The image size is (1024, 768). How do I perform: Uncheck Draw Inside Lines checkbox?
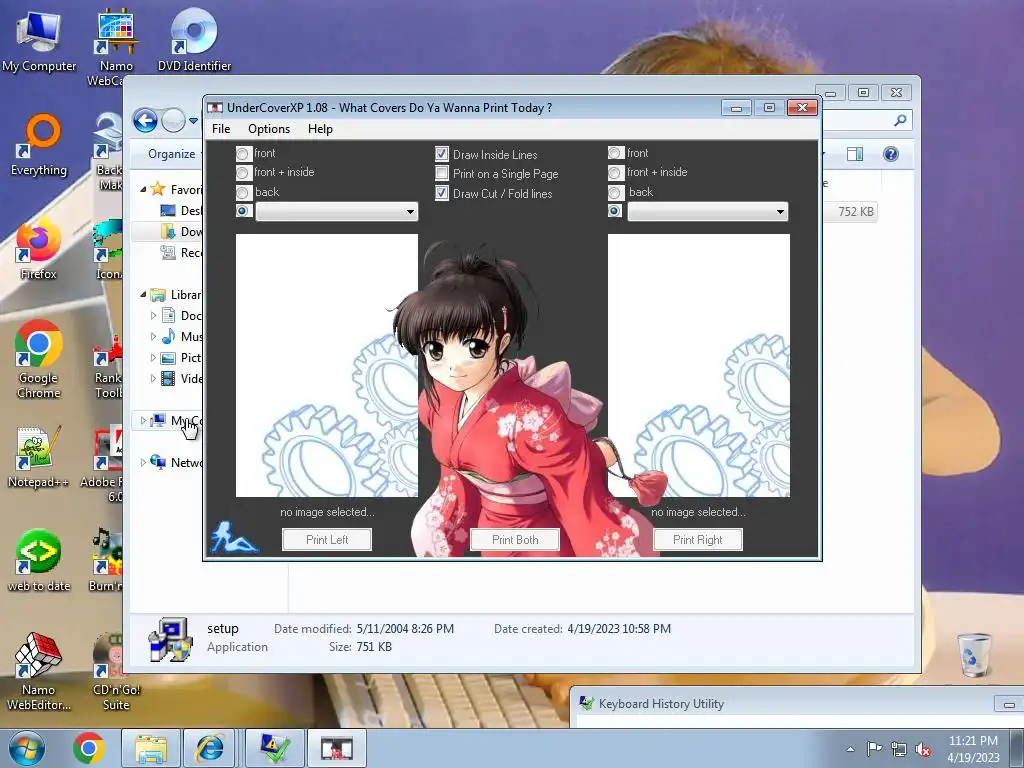(x=442, y=154)
